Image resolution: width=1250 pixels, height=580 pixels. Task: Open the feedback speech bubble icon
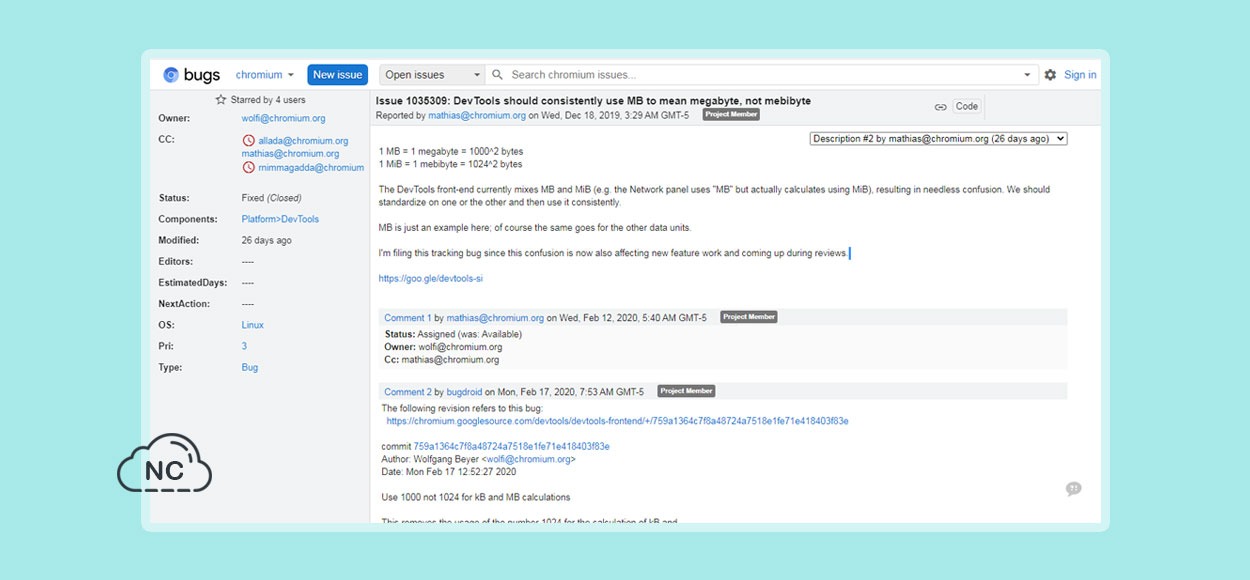pyautogui.click(x=1073, y=489)
